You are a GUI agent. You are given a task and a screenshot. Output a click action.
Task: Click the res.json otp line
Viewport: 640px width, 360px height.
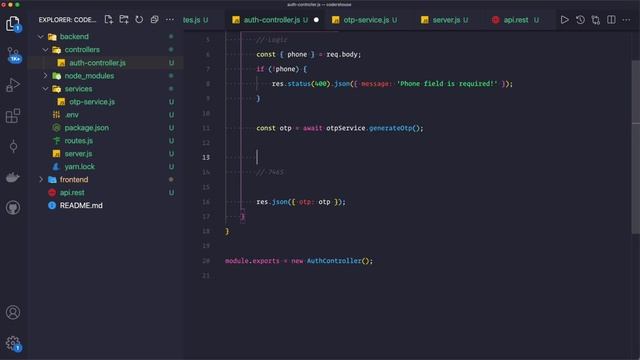coord(301,202)
